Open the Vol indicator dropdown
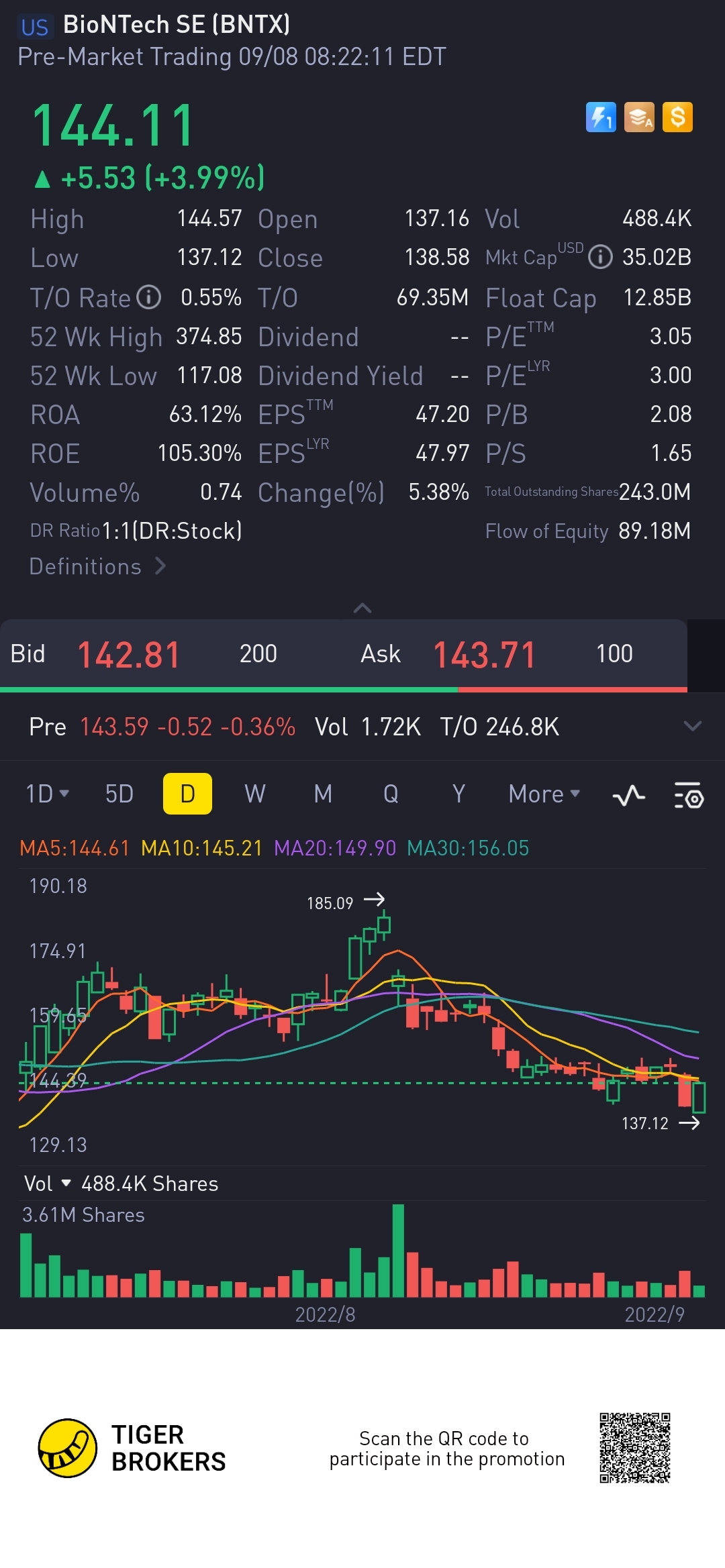This screenshot has width=725, height=1568. (x=47, y=1184)
